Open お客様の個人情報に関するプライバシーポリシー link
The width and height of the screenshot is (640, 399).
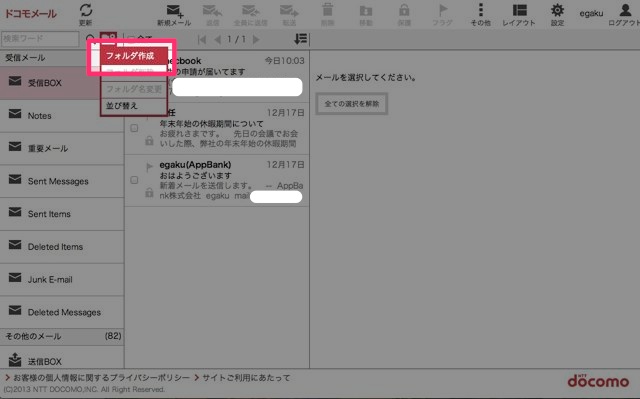click(101, 378)
